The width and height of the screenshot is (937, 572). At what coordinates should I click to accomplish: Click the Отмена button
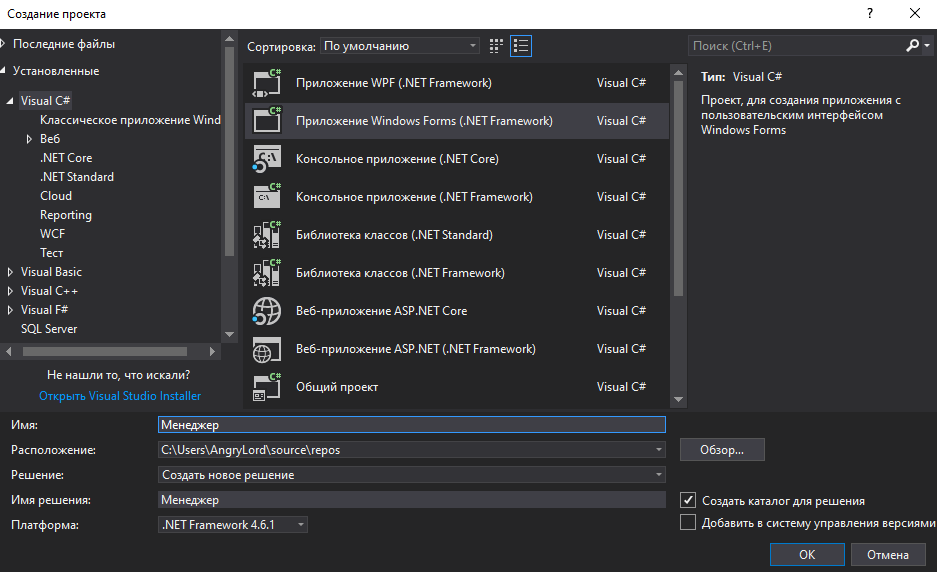click(x=887, y=555)
